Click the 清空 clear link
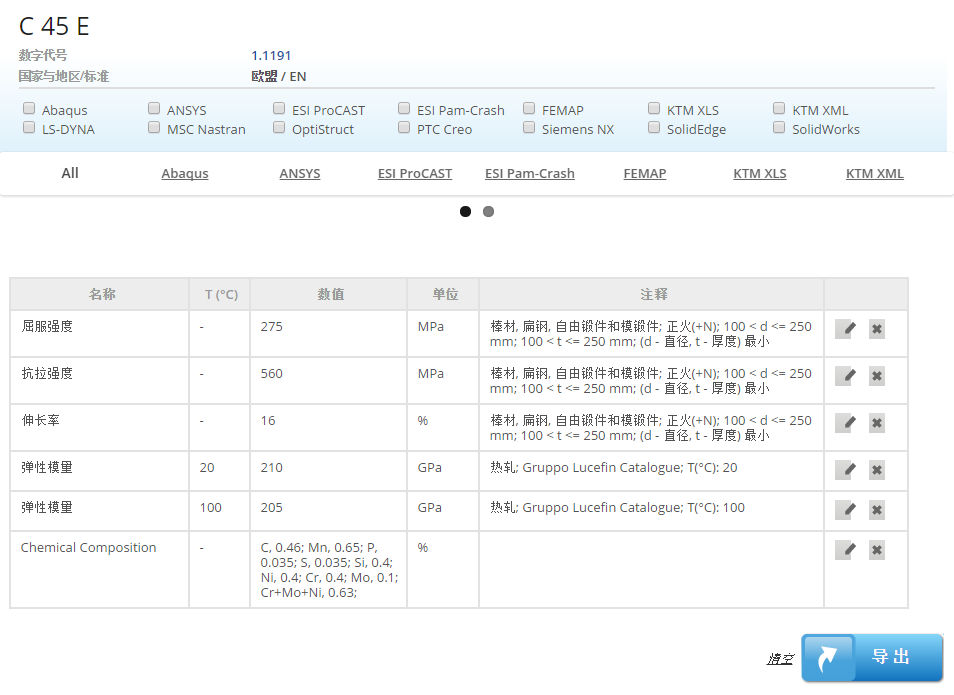The image size is (954, 695). 780,659
